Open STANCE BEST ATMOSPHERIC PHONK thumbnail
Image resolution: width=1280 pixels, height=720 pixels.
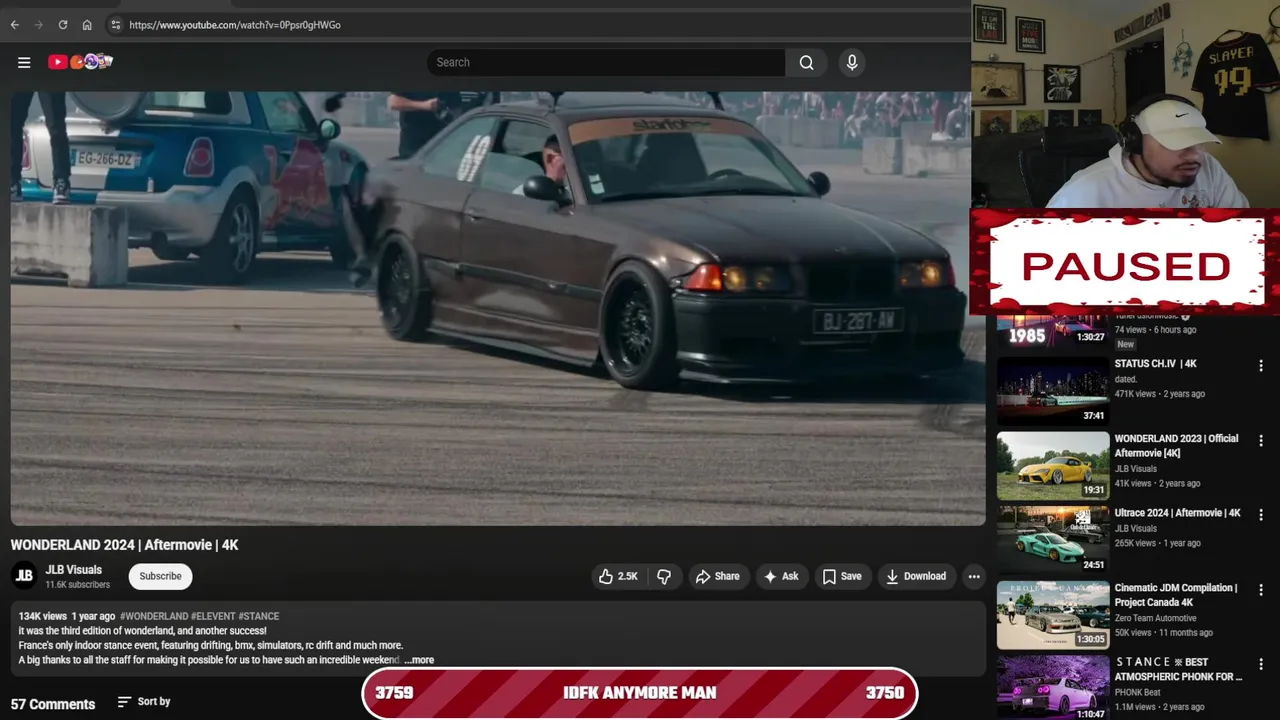click(1053, 688)
